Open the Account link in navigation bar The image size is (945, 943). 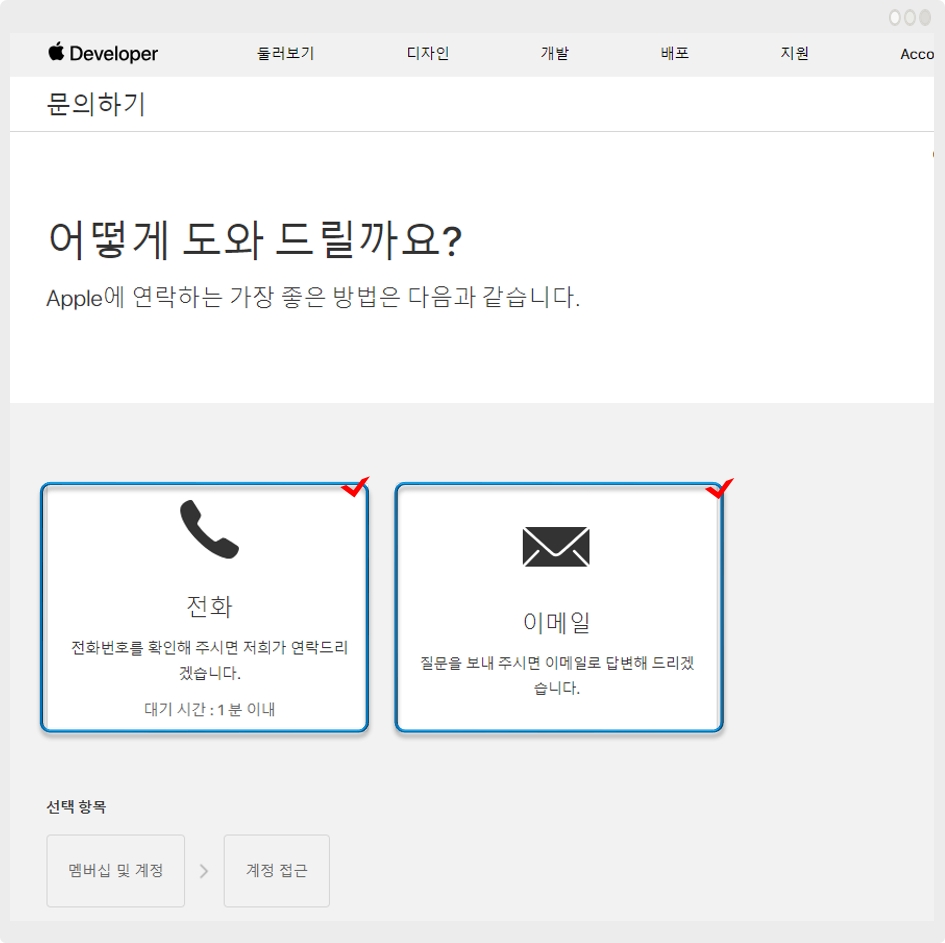tap(917, 55)
